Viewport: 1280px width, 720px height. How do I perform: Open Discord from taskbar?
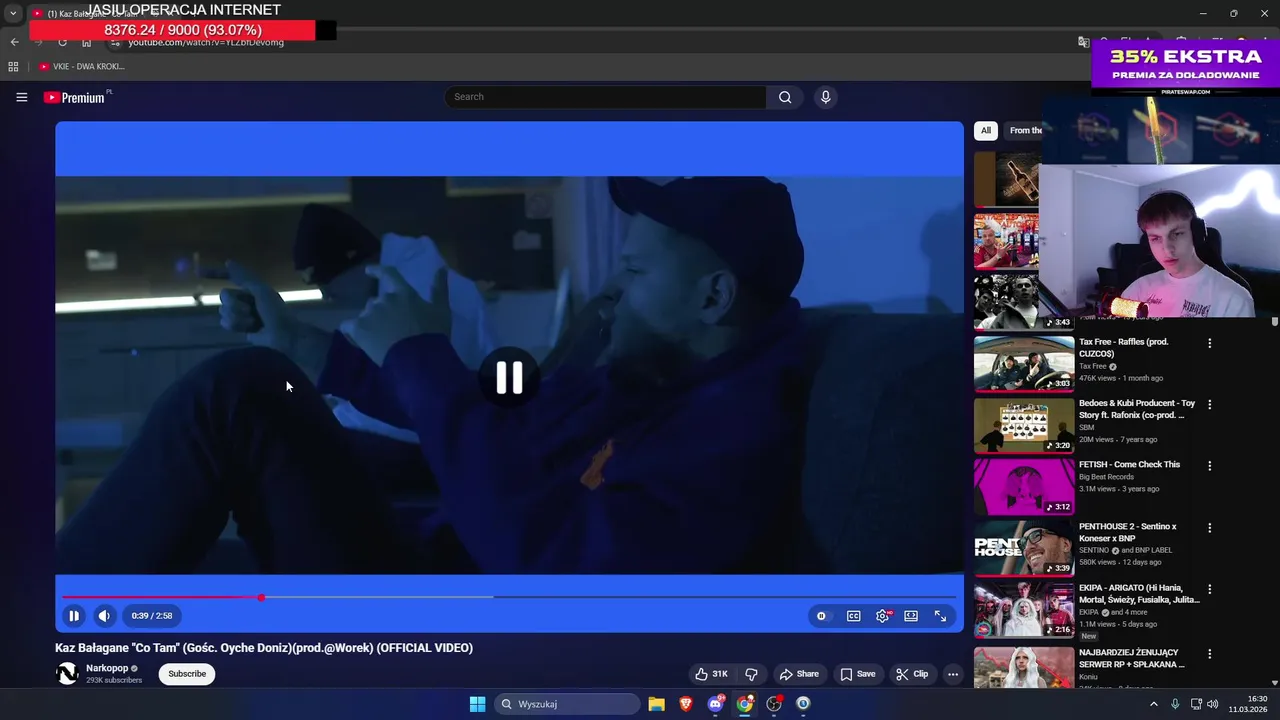(715, 704)
